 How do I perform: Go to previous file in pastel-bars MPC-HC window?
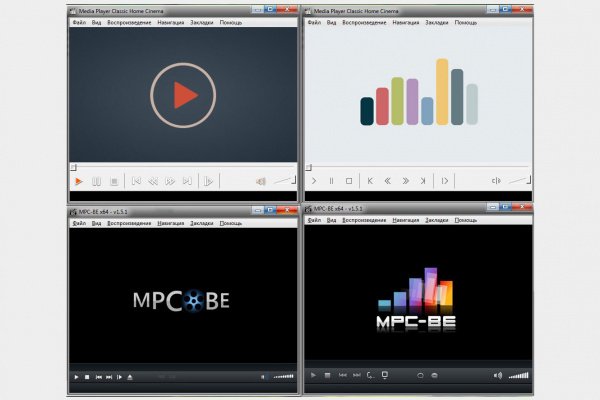coord(370,181)
